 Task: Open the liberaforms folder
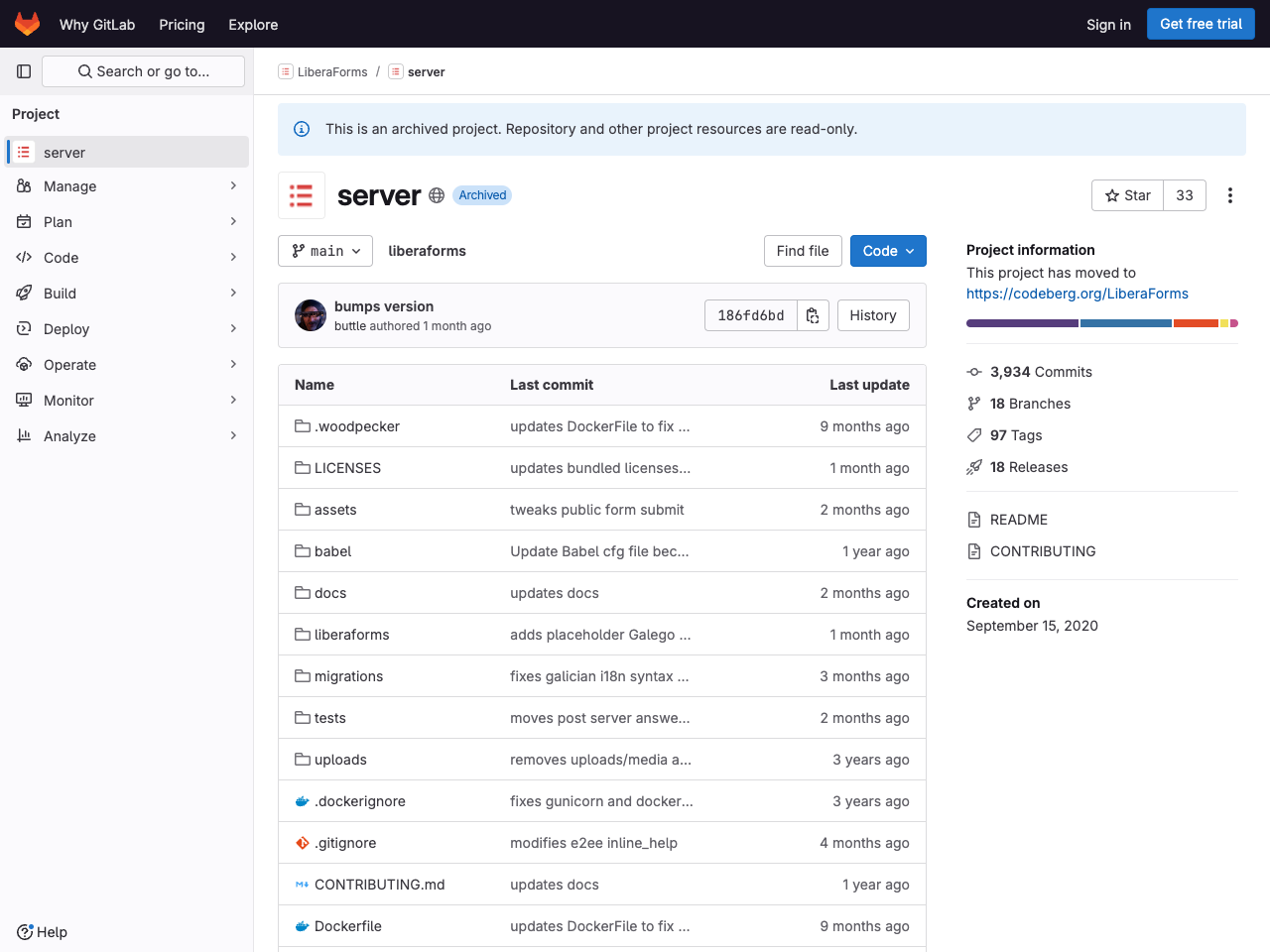coord(352,635)
